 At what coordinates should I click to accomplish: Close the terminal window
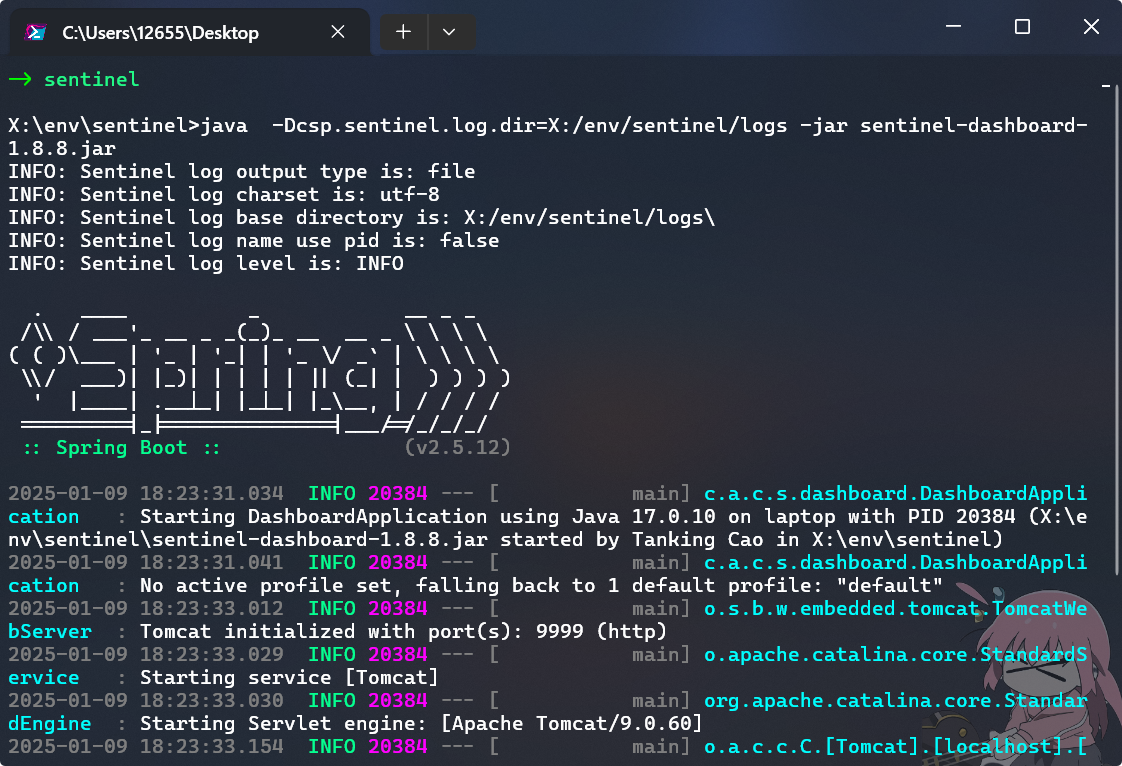(1091, 26)
